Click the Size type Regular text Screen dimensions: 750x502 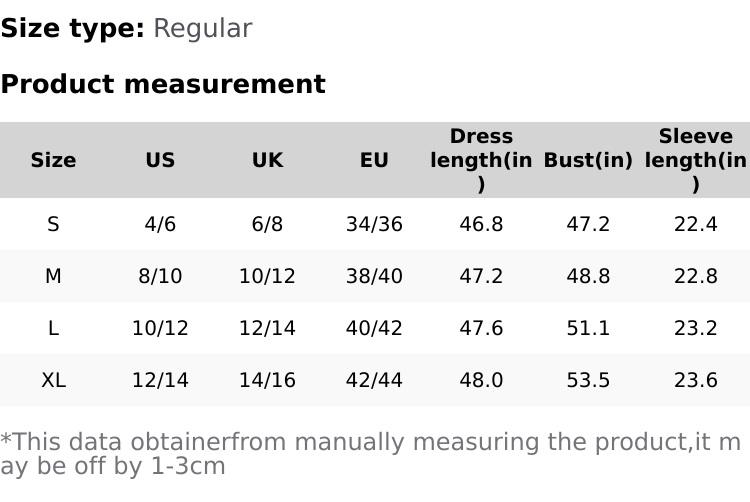pyautogui.click(x=126, y=28)
